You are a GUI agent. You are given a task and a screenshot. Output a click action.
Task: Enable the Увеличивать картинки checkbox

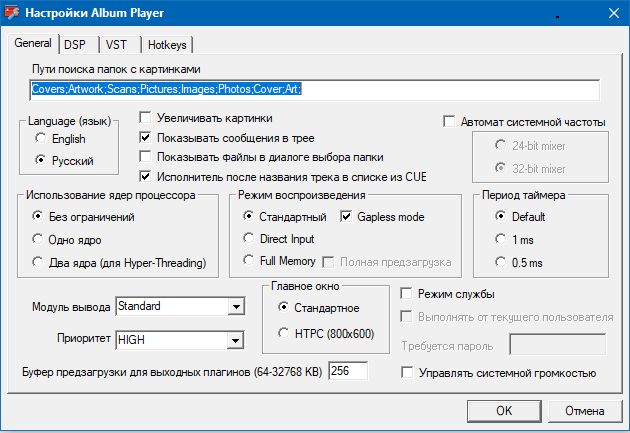click(x=146, y=117)
